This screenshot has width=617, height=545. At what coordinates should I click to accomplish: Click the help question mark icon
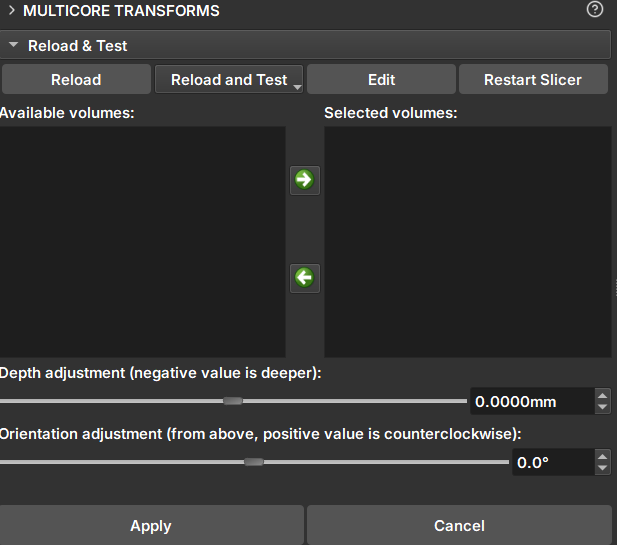(595, 11)
